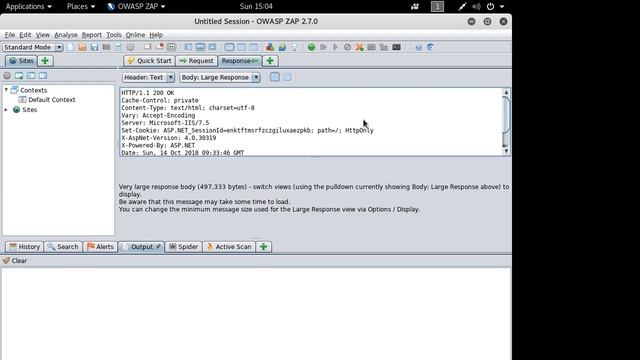Toggle show tab names and icons button

(171, 47)
